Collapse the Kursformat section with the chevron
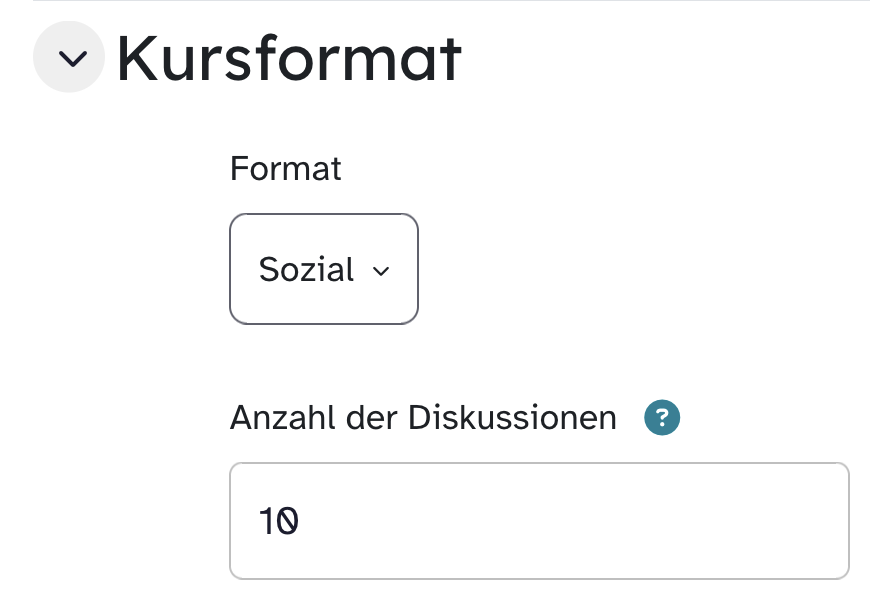Viewport: 870px width, 598px height. (69, 59)
